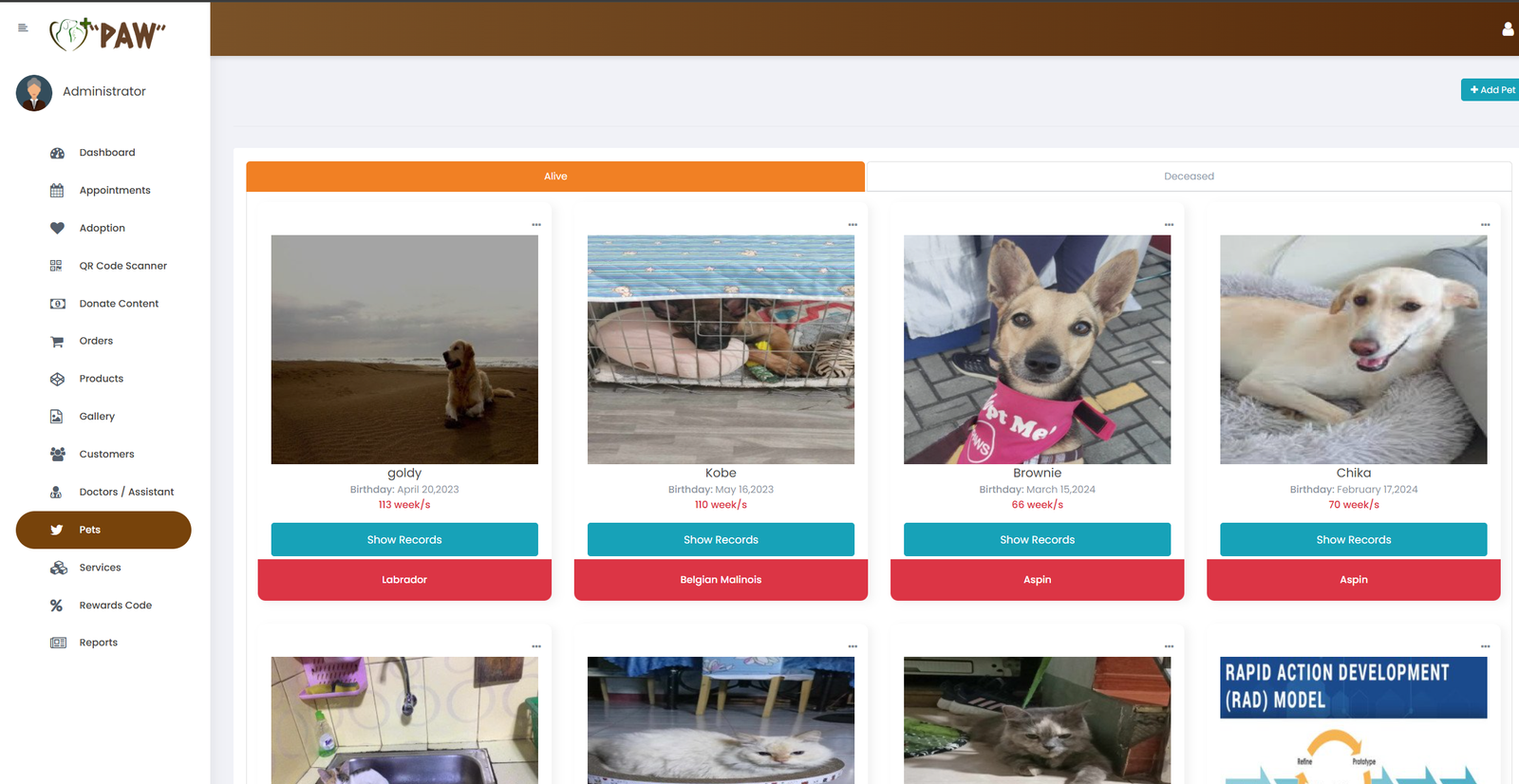Click the Adoption heart icon

[x=57, y=228]
